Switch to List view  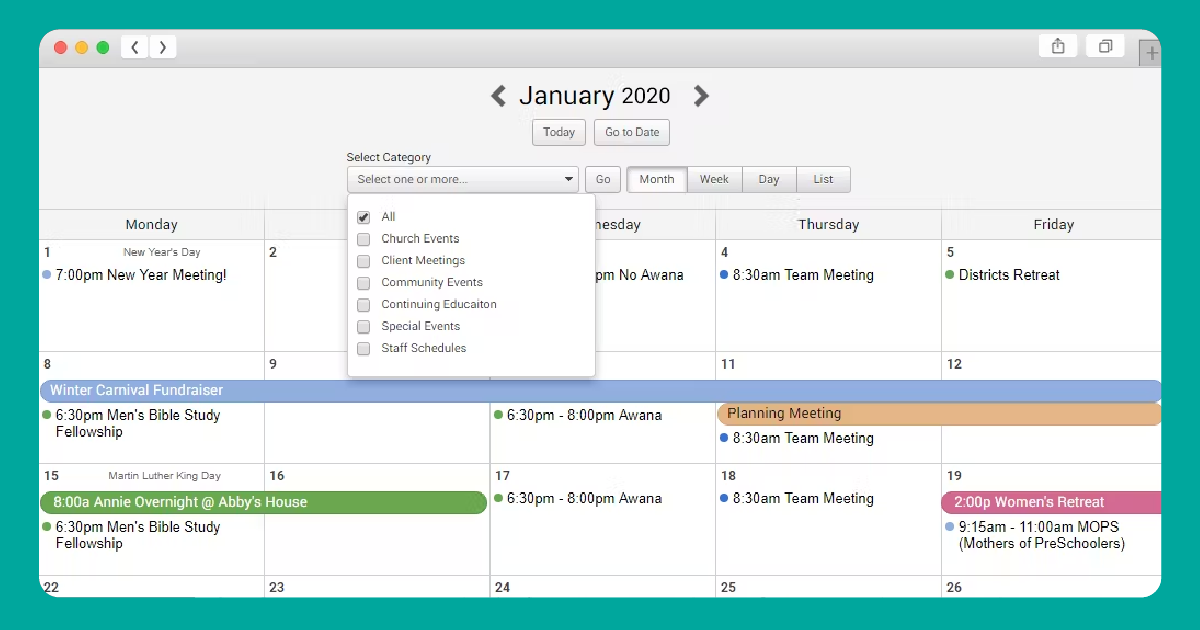point(823,179)
